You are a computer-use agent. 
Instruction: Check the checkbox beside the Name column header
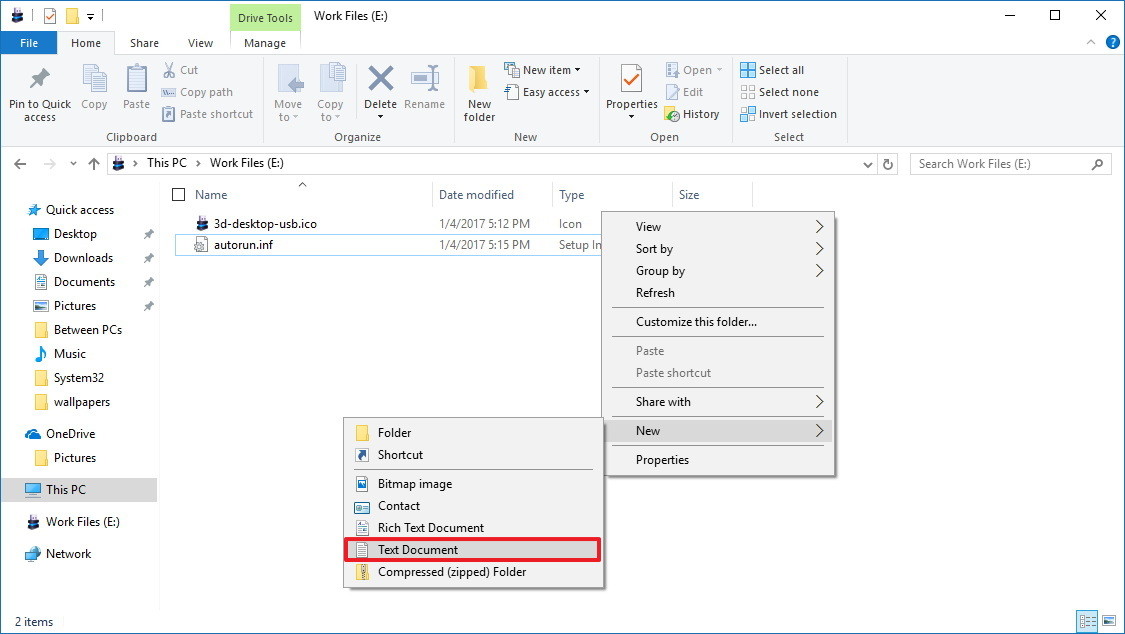point(180,194)
